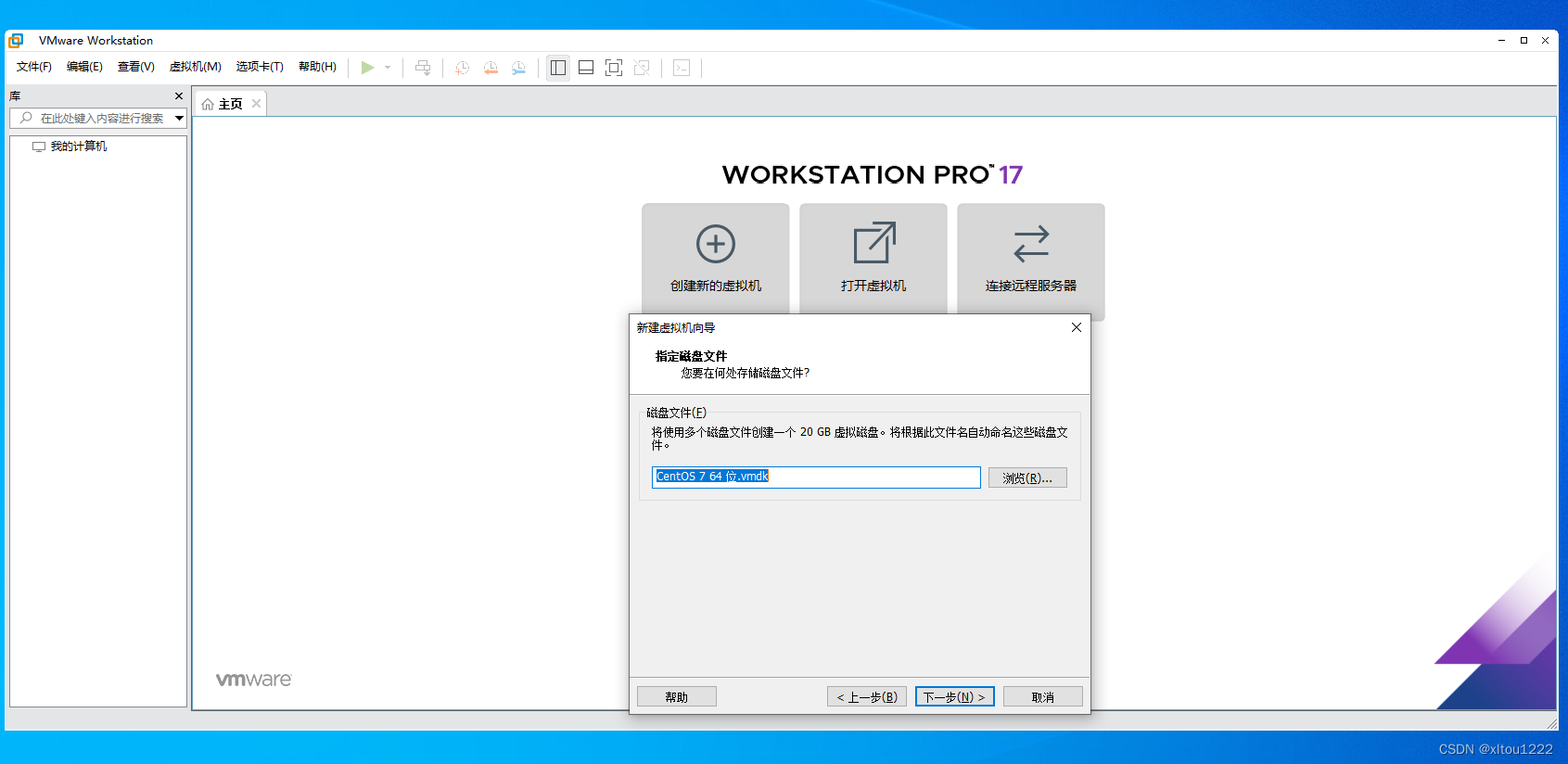Screen dimensions: 1568x764
Task: Click the green power-on play icon
Action: 367,68
